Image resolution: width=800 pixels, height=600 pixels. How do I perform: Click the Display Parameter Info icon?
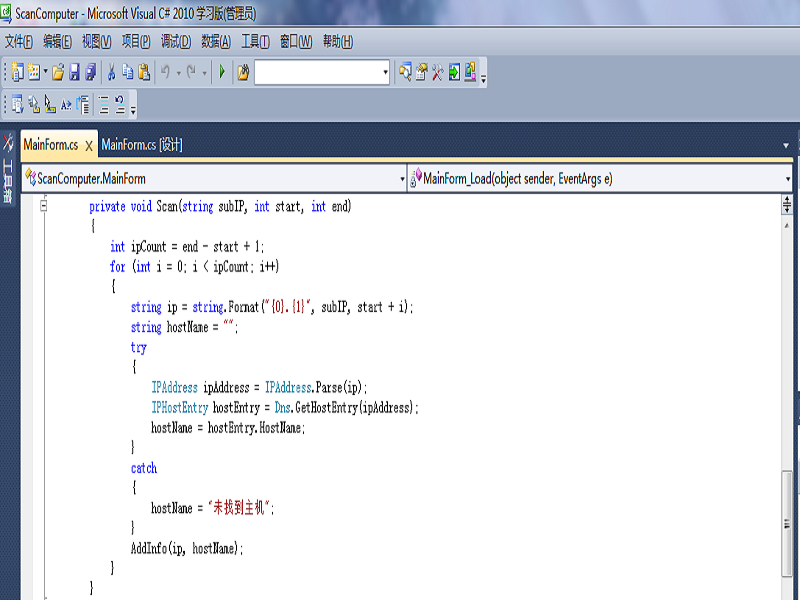tap(34, 105)
